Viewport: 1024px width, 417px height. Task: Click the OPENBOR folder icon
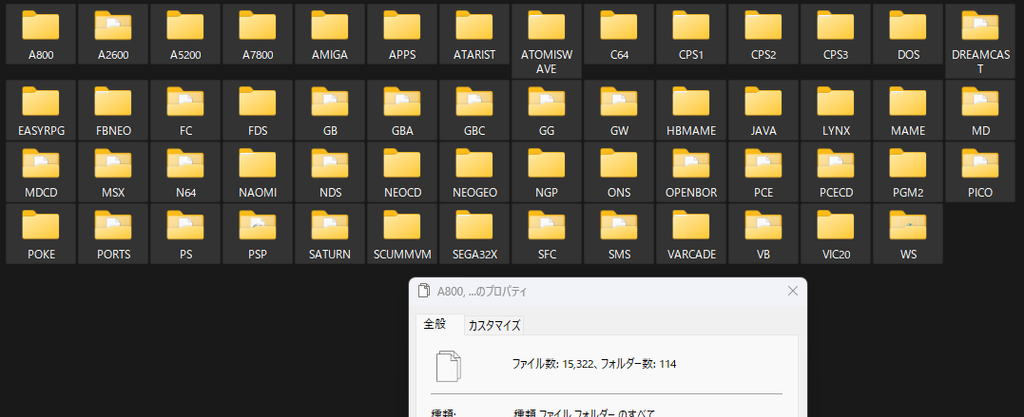pyautogui.click(x=691, y=163)
